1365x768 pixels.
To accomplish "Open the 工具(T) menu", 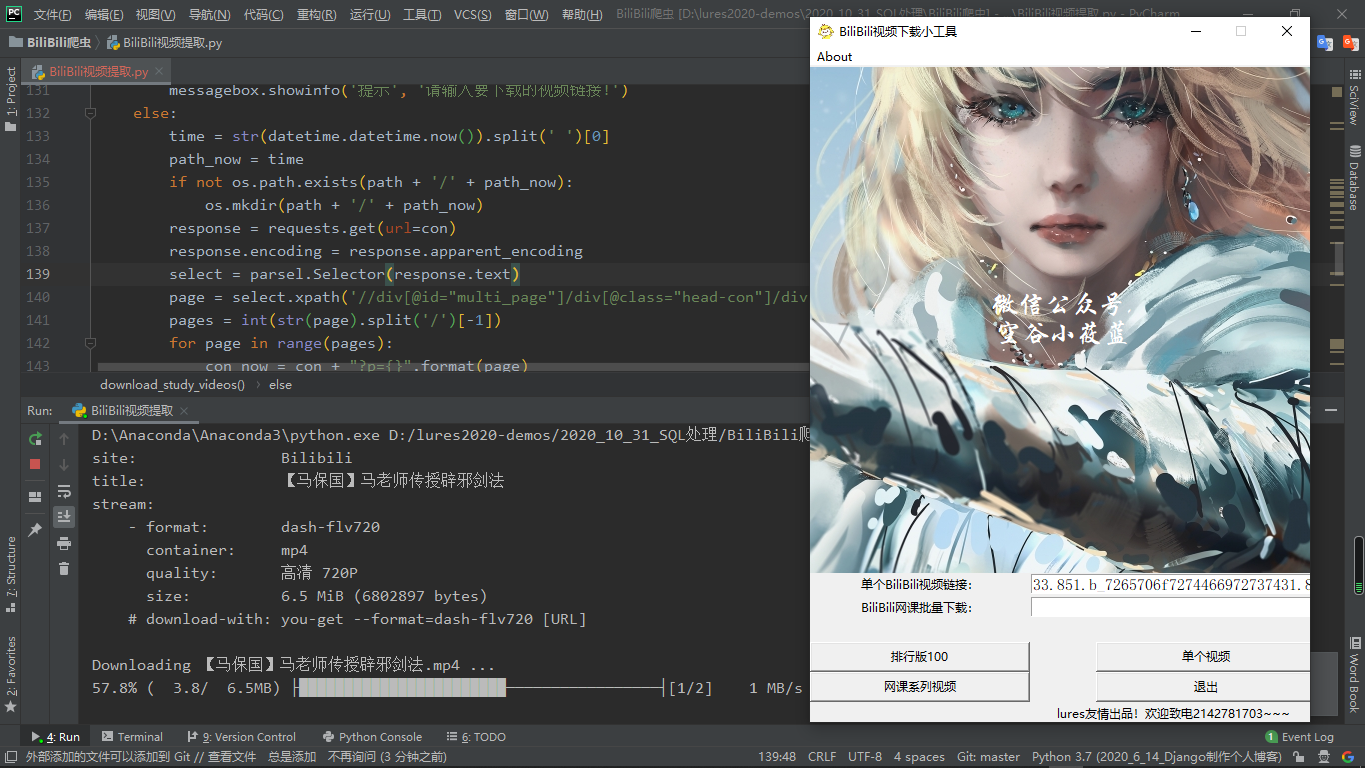I will click(x=423, y=15).
